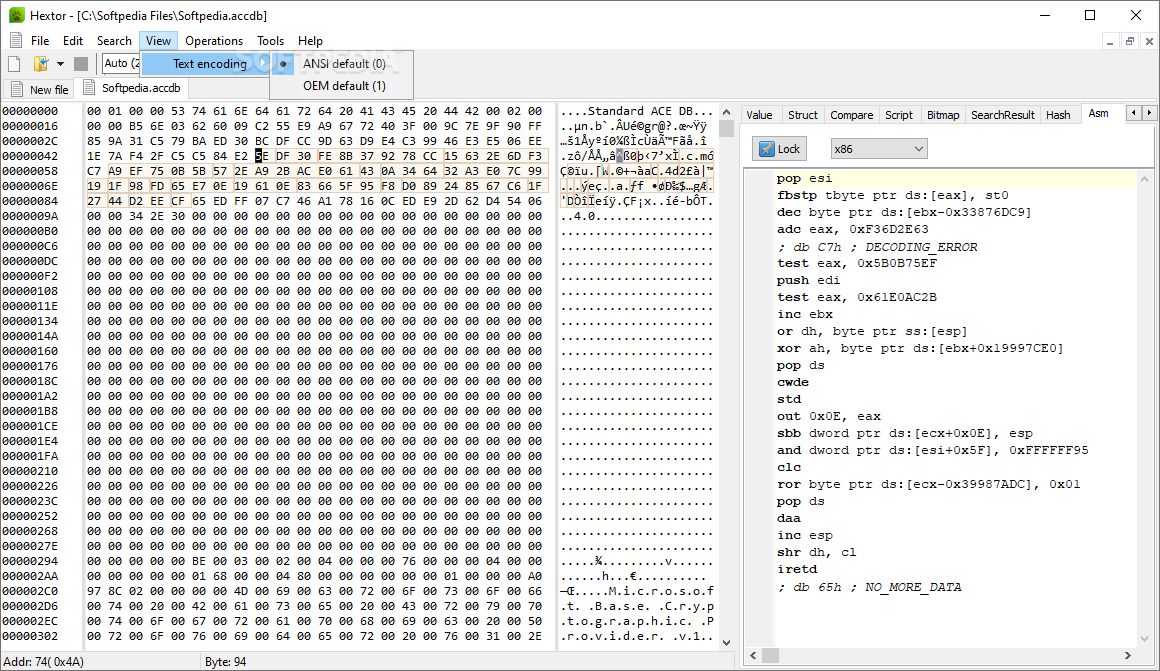Select OEM default (1) encoding
The width and height of the screenshot is (1160, 671).
point(341,86)
